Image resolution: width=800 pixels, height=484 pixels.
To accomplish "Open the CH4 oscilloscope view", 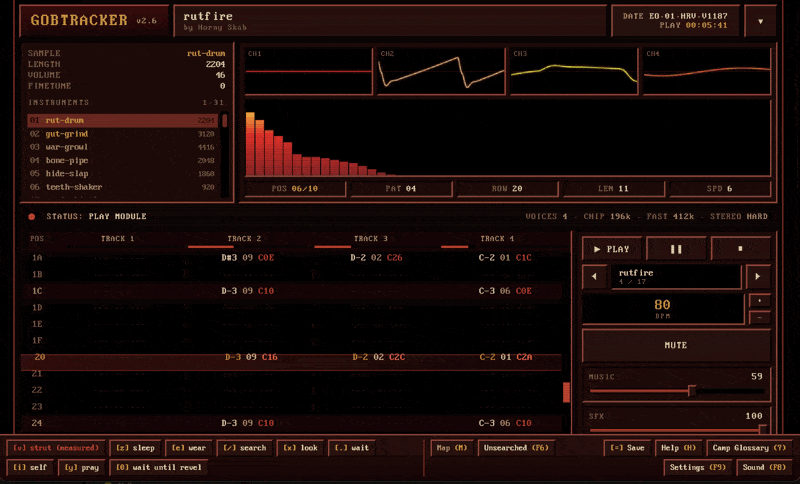I will (x=707, y=71).
